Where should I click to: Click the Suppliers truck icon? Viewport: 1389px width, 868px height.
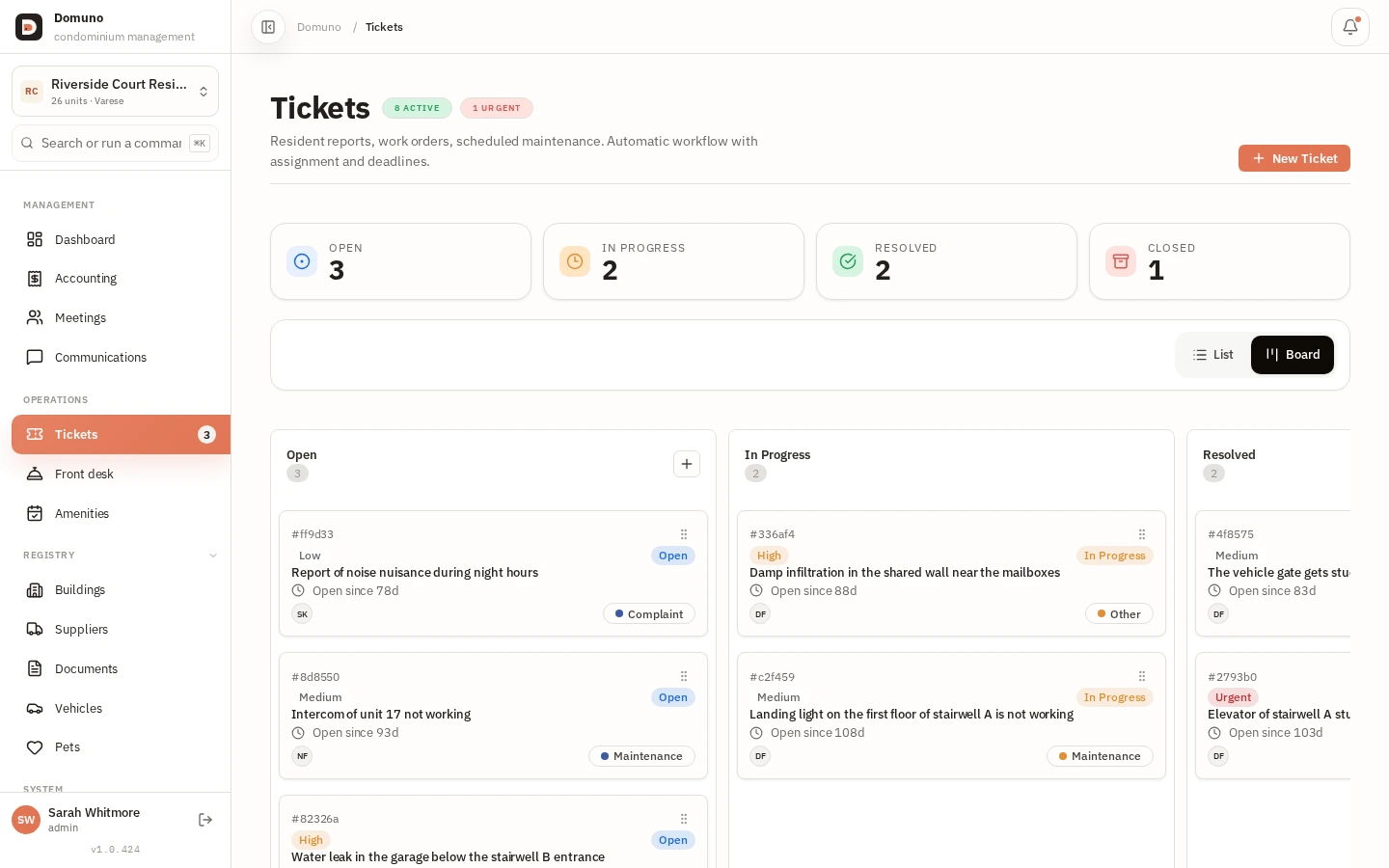[x=35, y=629]
